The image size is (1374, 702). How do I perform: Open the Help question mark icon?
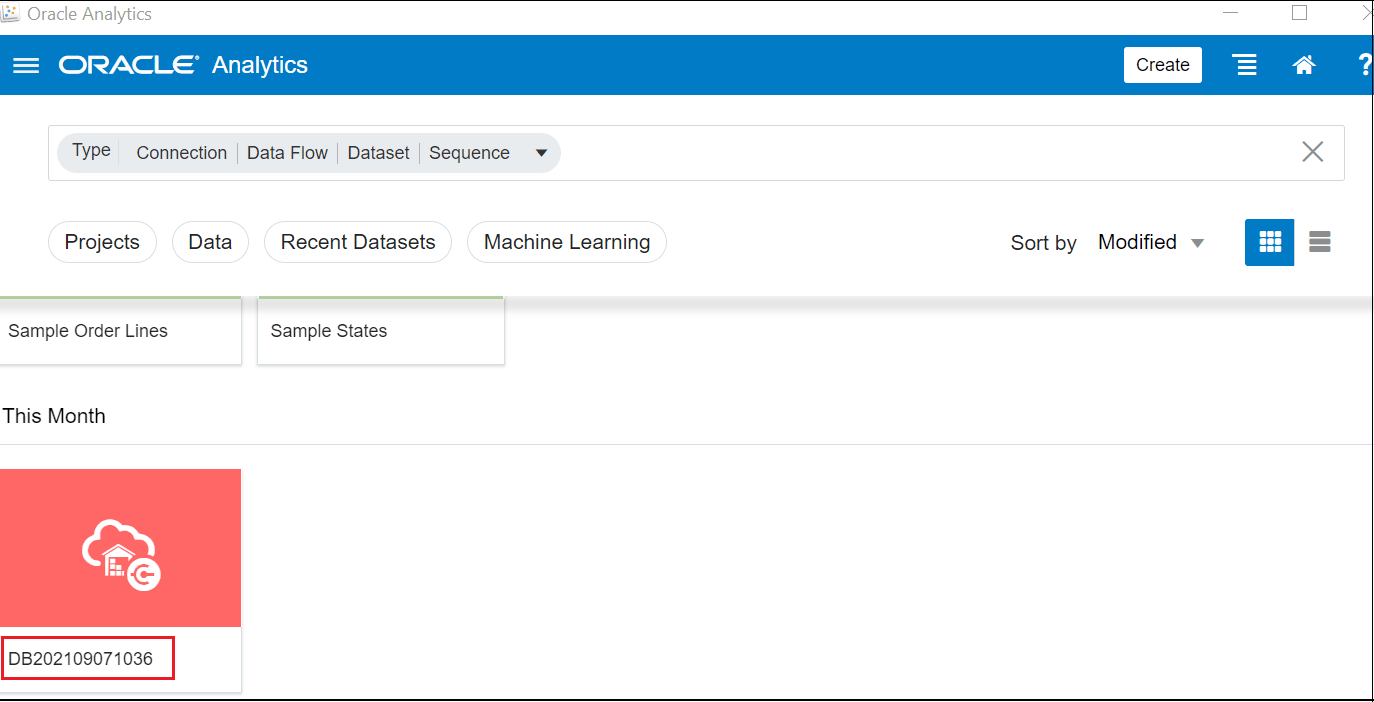[1365, 65]
